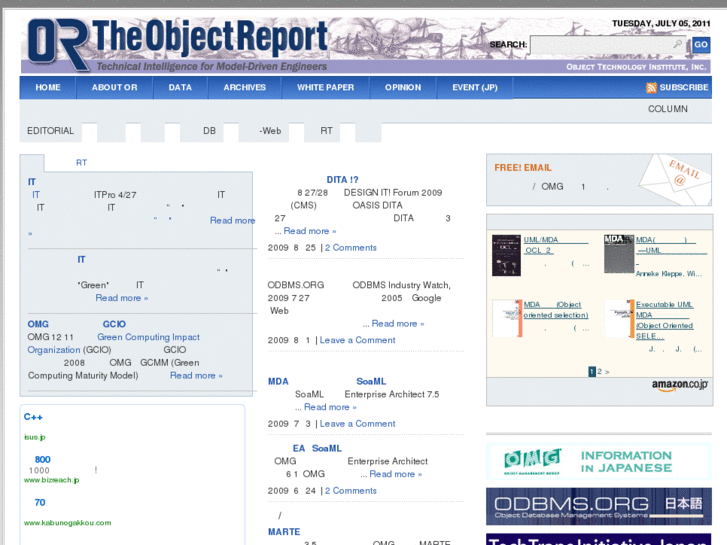Read more on the ODBMS.ORG article
This screenshot has width=727, height=545.
[x=398, y=324]
